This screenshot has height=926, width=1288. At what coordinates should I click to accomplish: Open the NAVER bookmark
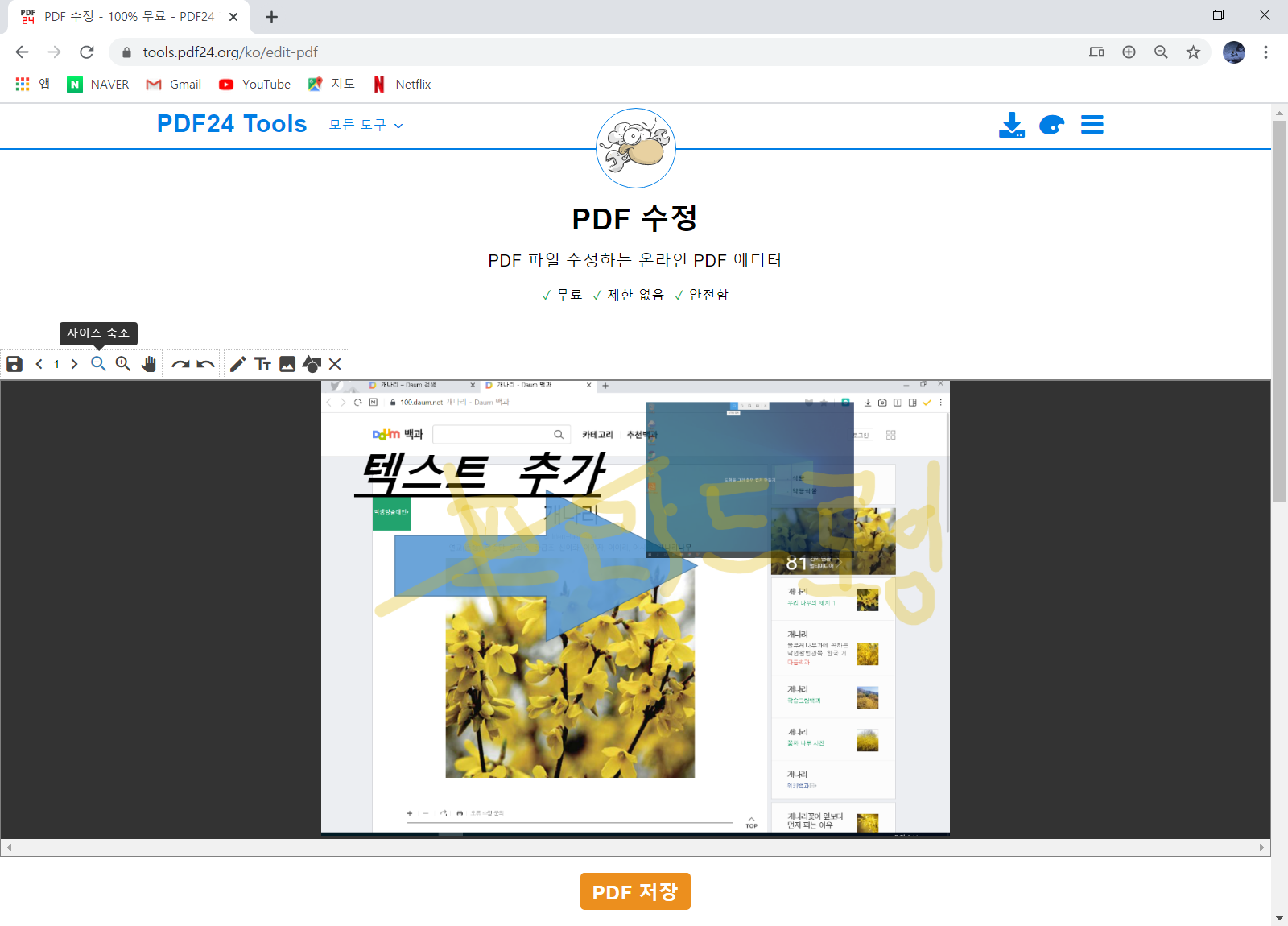pyautogui.click(x=98, y=85)
